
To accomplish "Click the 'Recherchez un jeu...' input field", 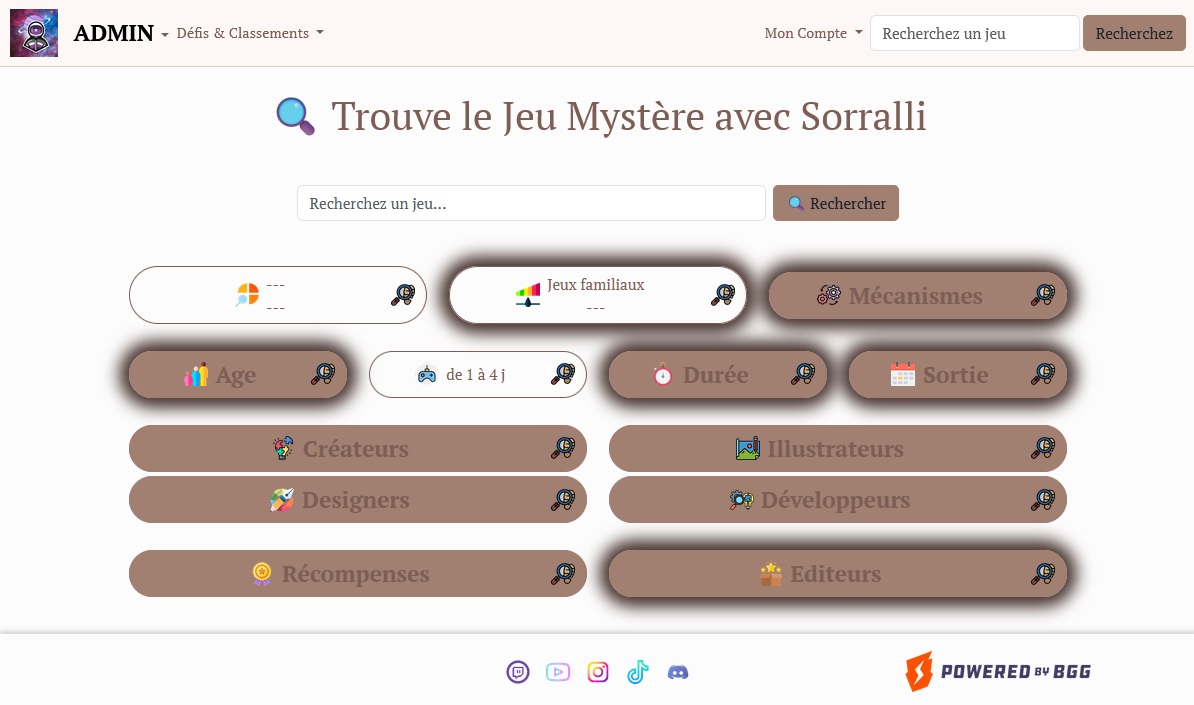I will tap(531, 203).
